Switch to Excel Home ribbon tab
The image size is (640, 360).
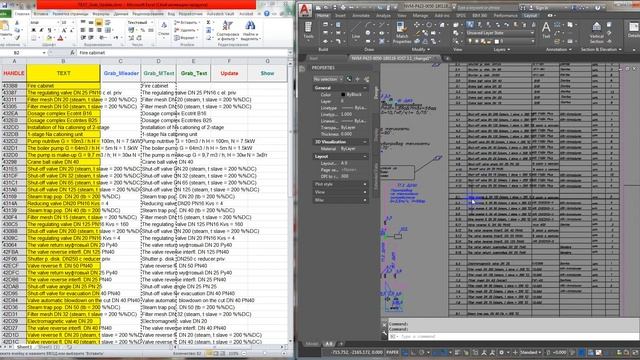22,14
